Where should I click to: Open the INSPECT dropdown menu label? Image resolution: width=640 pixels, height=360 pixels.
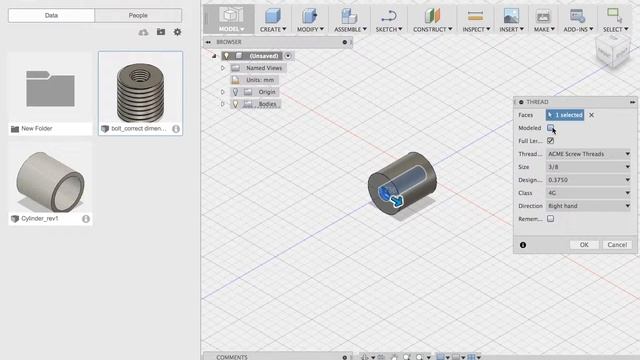[476, 29]
